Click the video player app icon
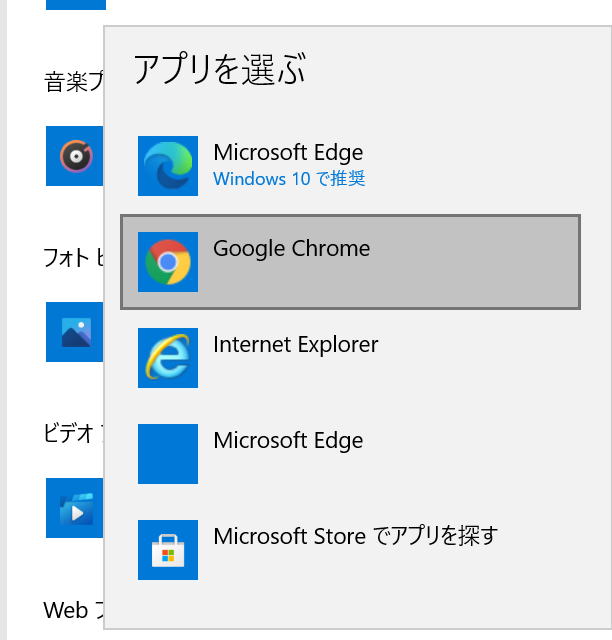 [74, 508]
